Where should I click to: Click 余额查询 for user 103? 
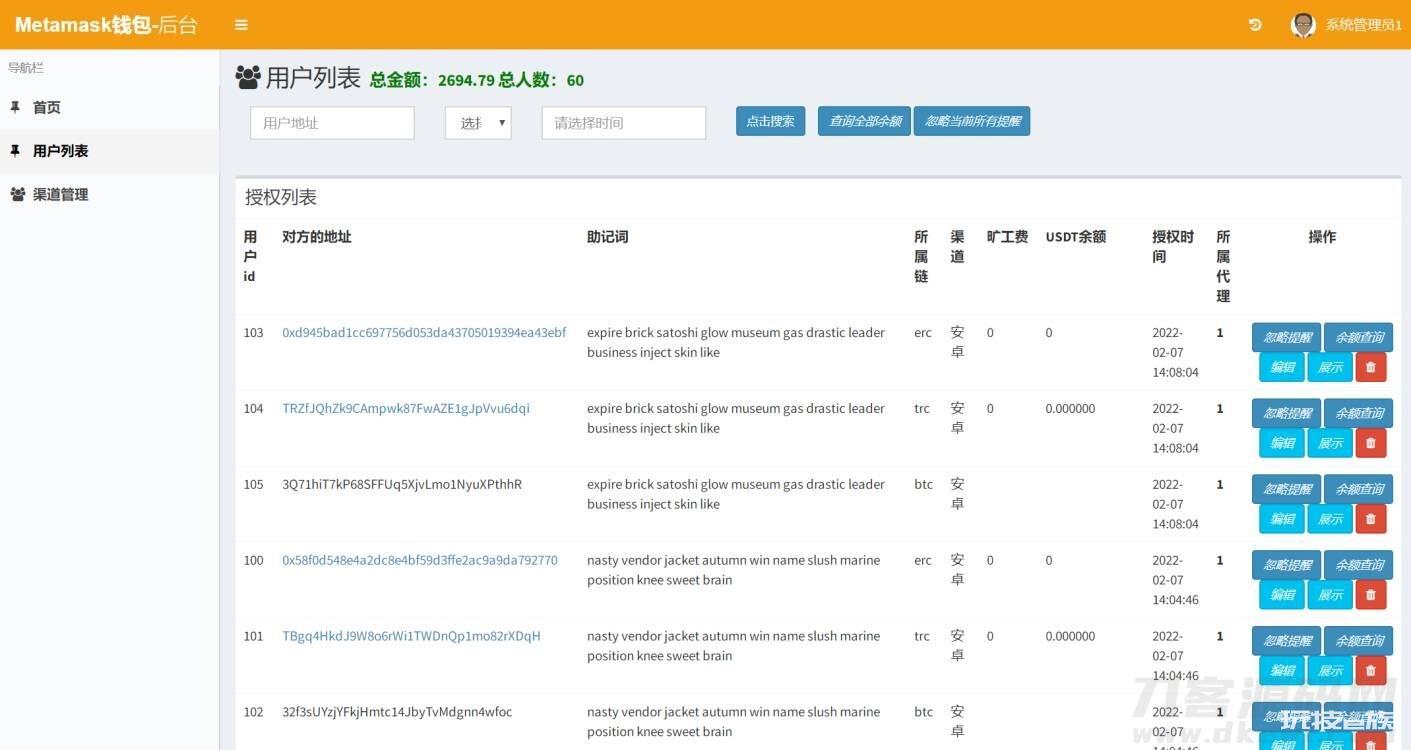(1358, 337)
